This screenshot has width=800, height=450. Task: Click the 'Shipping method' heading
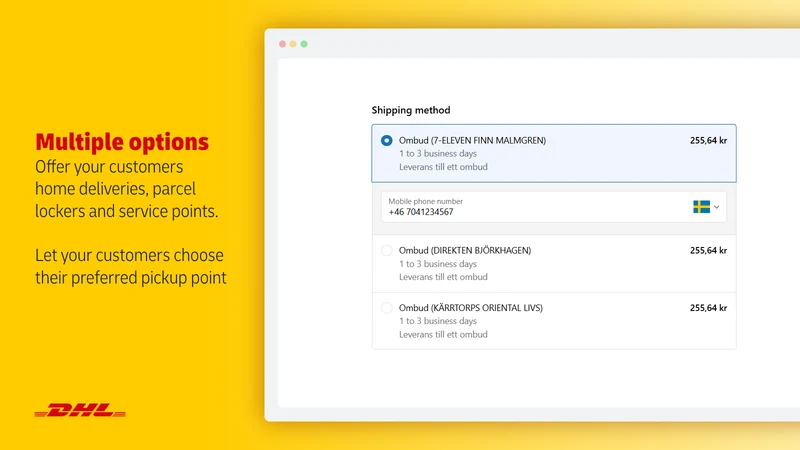pyautogui.click(x=411, y=110)
